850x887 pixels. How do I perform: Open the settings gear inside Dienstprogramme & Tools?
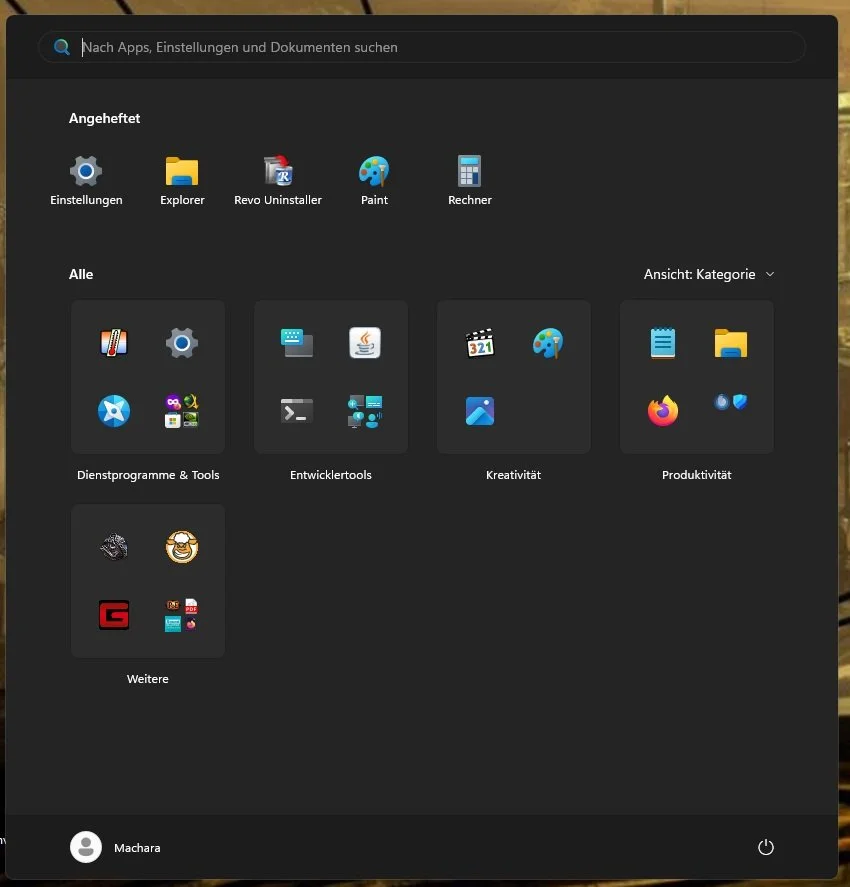point(182,343)
